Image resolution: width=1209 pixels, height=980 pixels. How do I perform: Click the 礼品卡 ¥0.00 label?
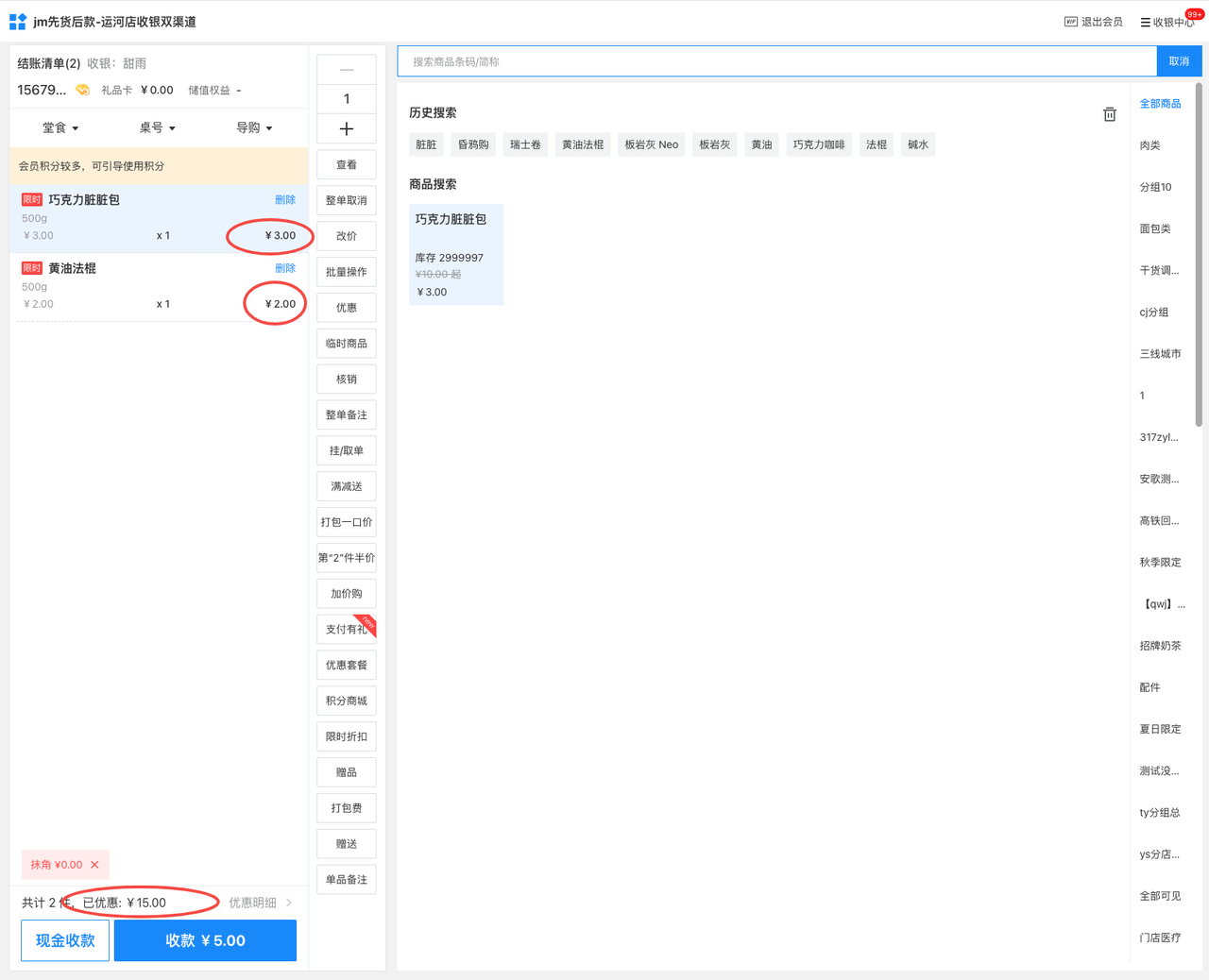[x=137, y=91]
